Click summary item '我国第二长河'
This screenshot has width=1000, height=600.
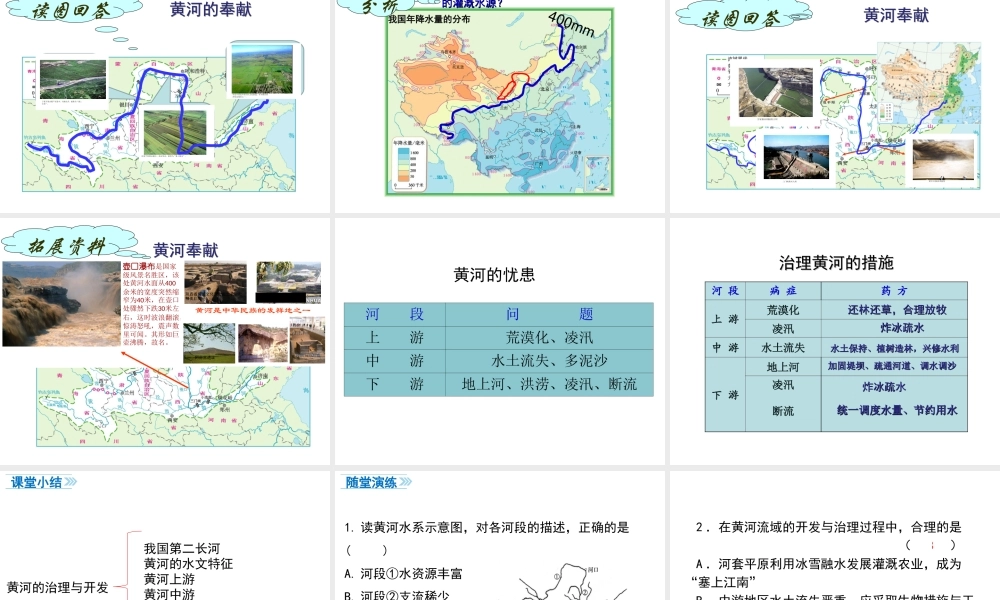click(182, 548)
